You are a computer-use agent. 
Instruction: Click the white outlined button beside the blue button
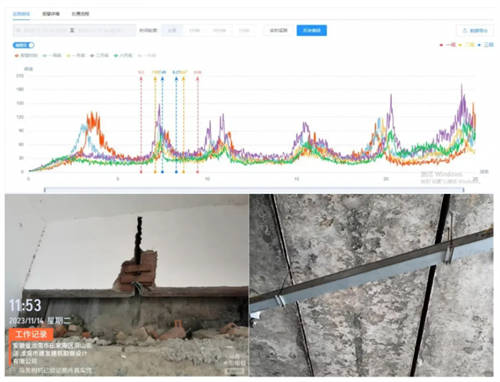pyautogui.click(x=278, y=30)
